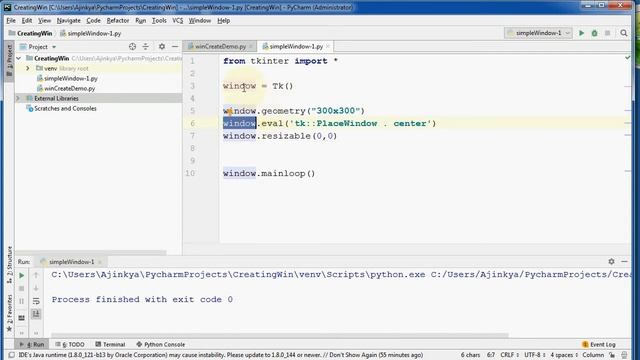The height and width of the screenshot is (360, 640).
Task: Change 4 spaces indent setting in status bar
Action: pyautogui.click(x=564, y=355)
